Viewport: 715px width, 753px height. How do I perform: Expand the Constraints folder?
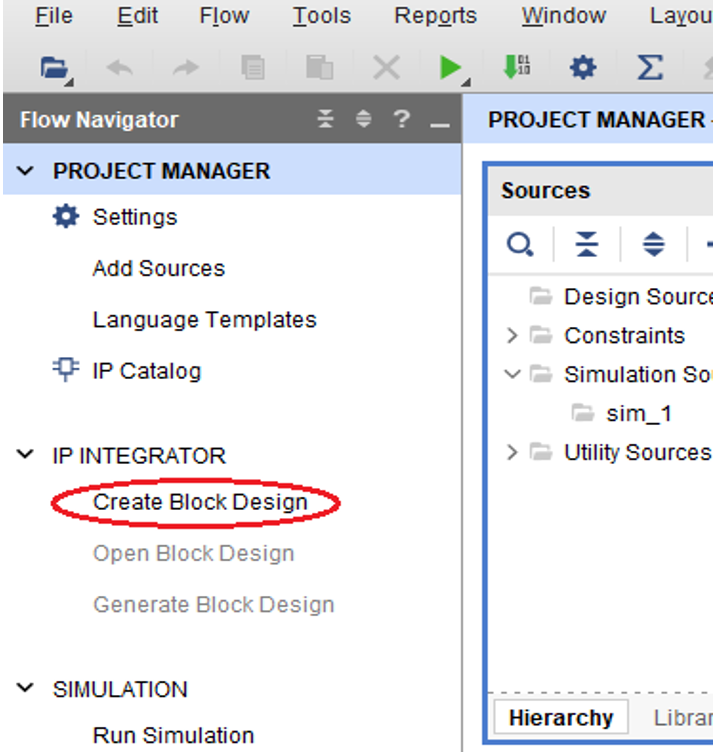(512, 336)
